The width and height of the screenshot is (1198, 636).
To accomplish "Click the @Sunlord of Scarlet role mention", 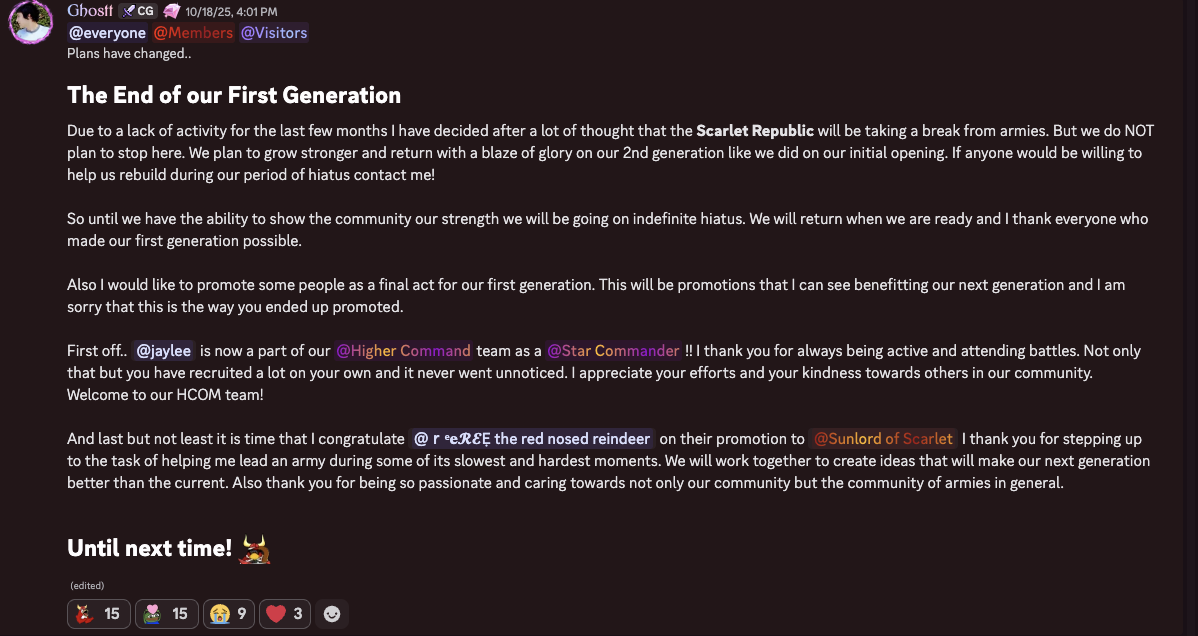I will [x=882, y=439].
